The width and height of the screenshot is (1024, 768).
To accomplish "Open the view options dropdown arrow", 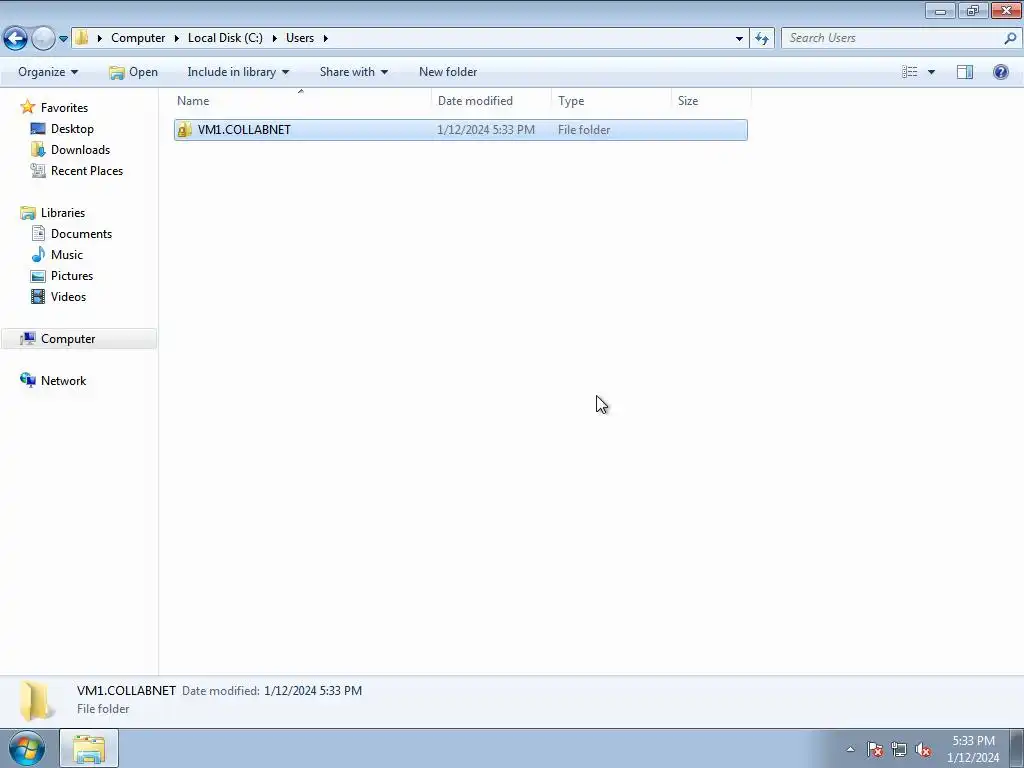I will [931, 72].
